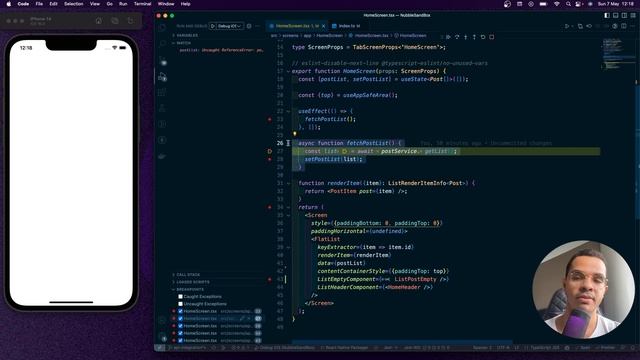
Task: Disable the third HomeScreen.tsx breakpoint checkbox
Action: pos(180,326)
